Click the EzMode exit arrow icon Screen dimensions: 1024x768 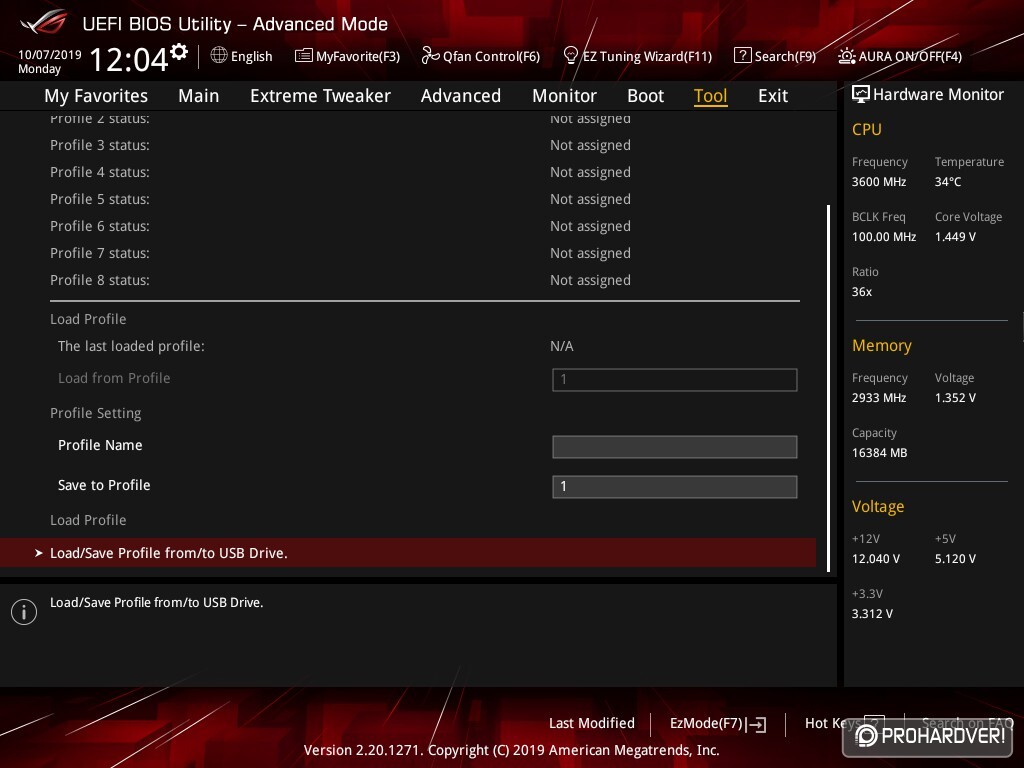(756, 724)
